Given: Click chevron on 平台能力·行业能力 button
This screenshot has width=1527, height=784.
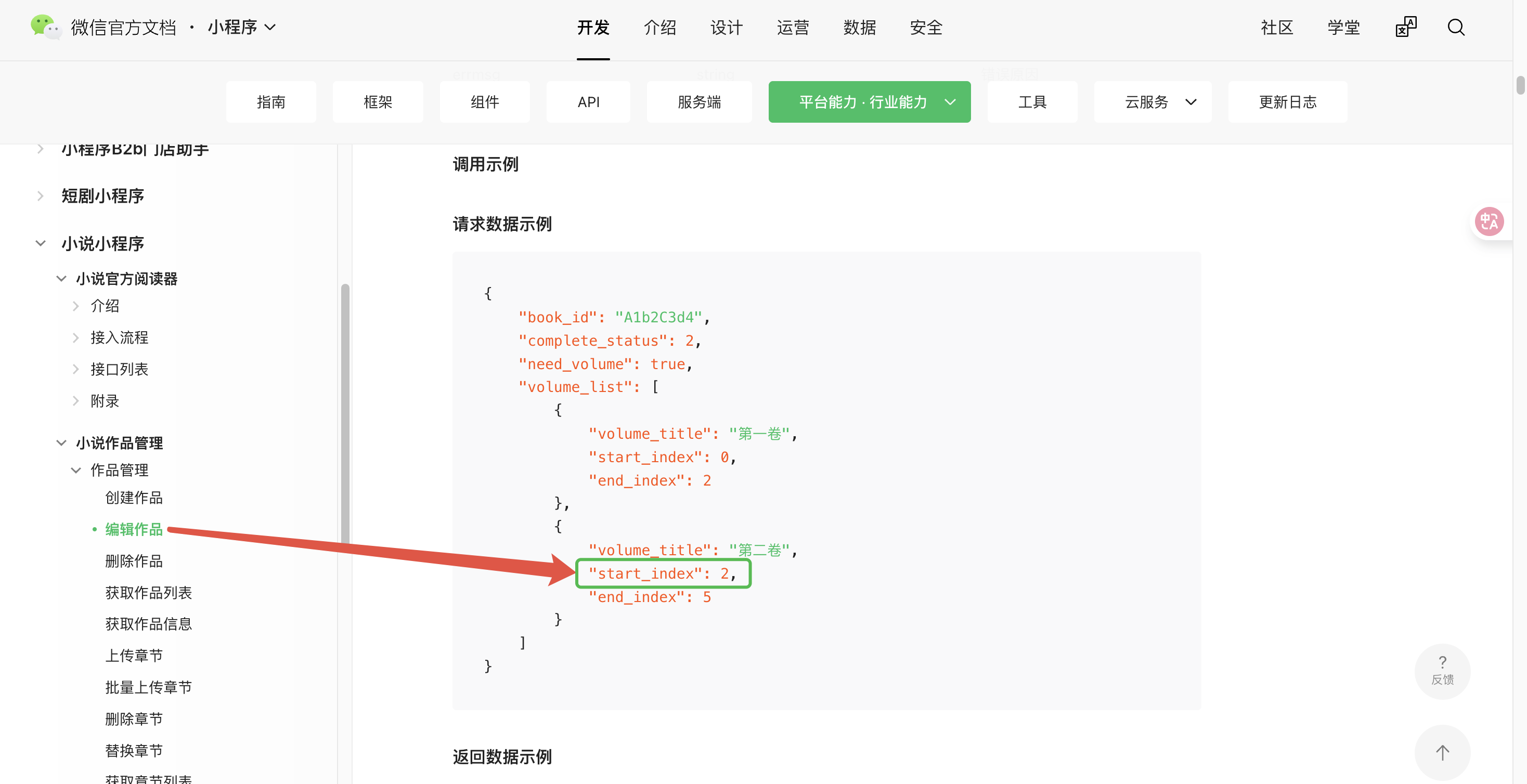Looking at the screenshot, I should tap(950, 102).
